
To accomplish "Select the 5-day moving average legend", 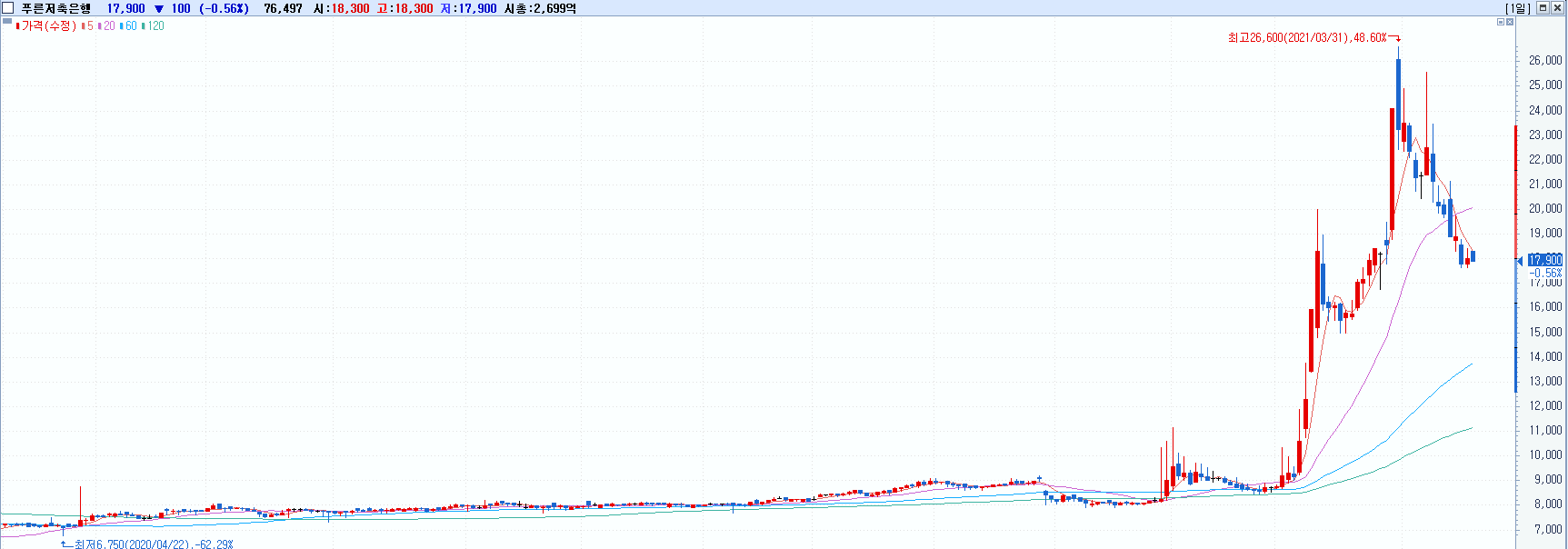I will point(87,25).
